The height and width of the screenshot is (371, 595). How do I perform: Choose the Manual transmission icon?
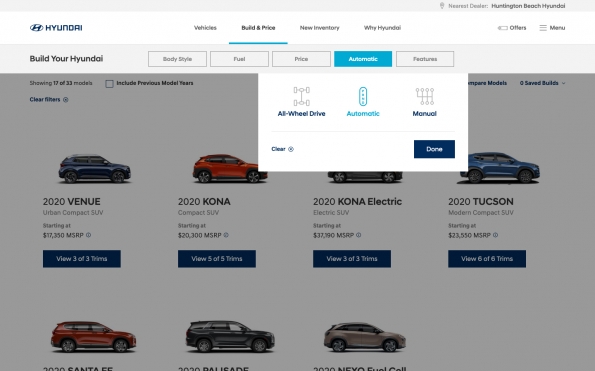[x=425, y=96]
